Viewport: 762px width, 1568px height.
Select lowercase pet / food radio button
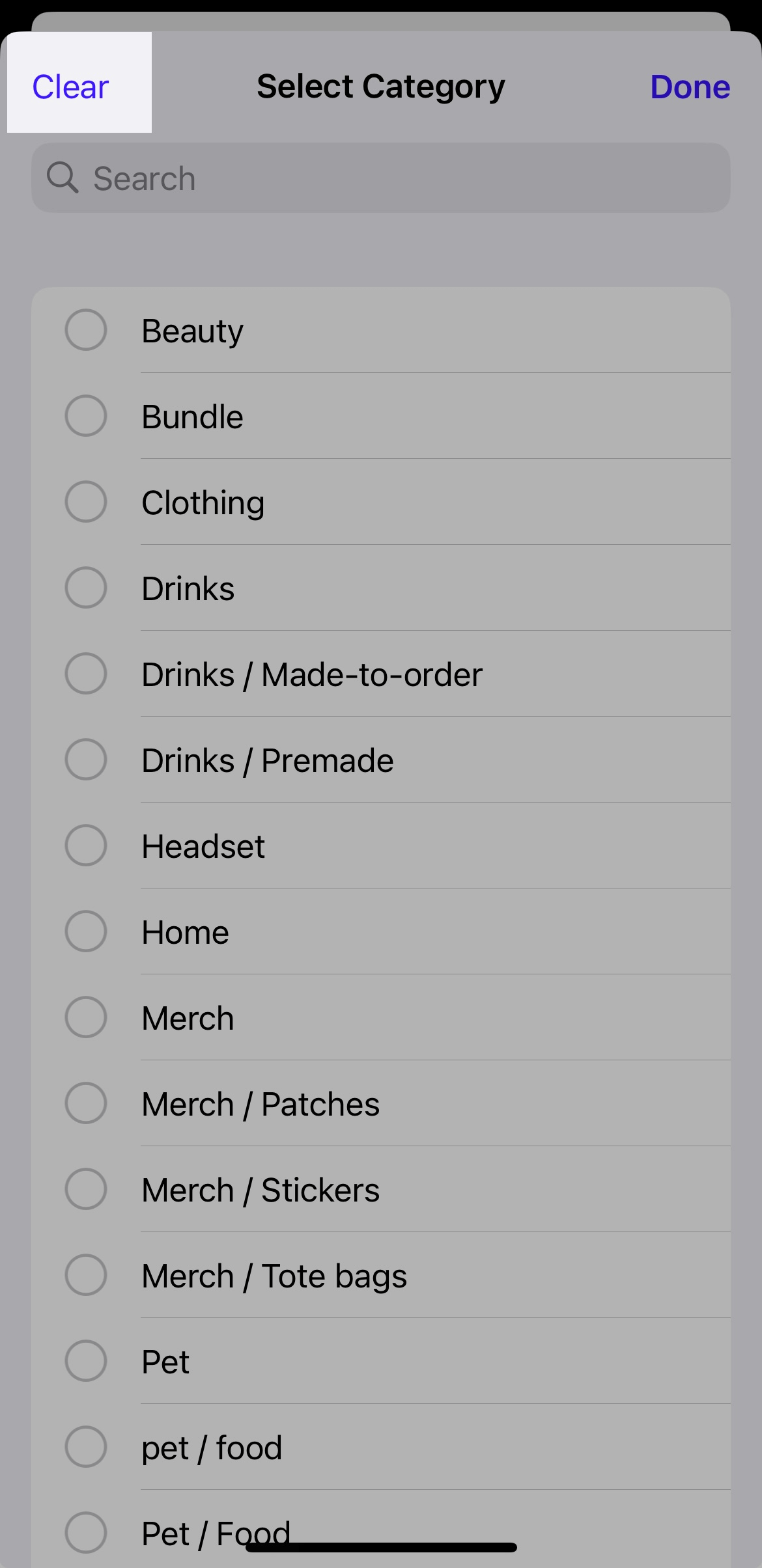point(86,1447)
